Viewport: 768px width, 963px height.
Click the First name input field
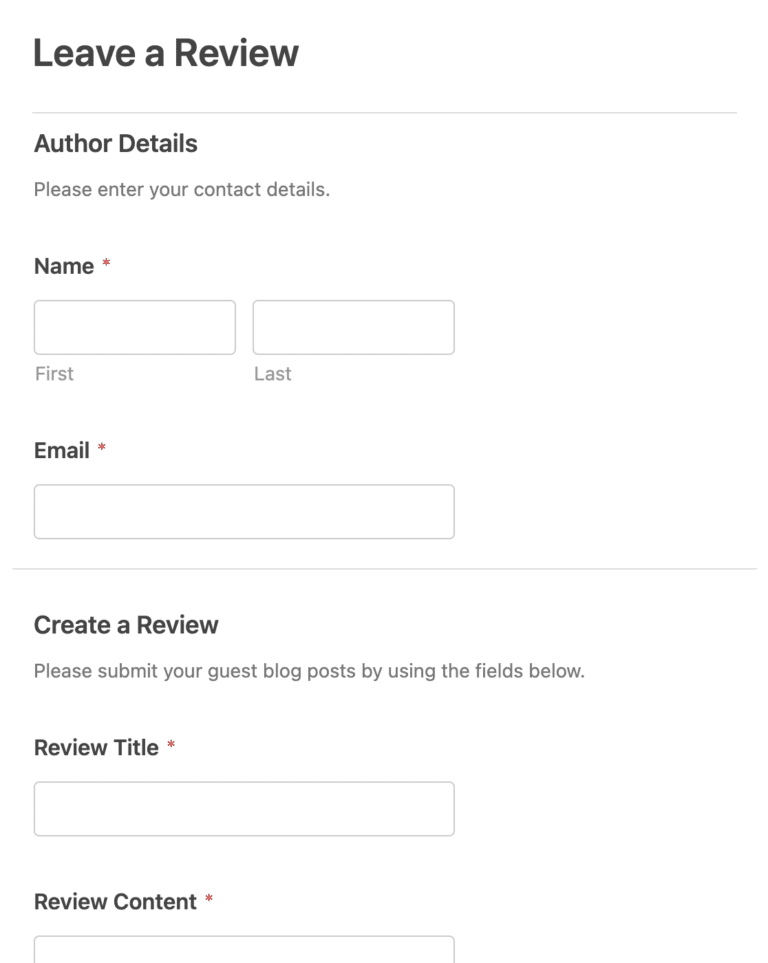tap(134, 327)
